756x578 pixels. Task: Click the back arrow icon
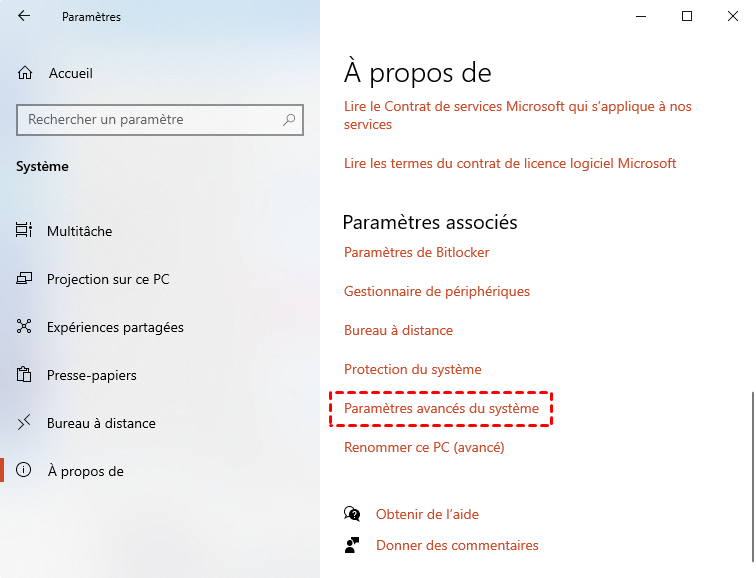pos(24,16)
